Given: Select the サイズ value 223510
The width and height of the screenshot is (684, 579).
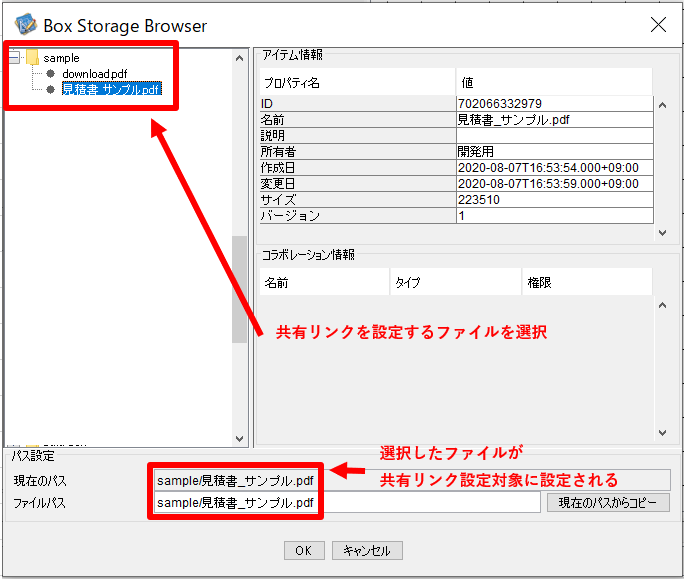Looking at the screenshot, I should click(554, 199).
